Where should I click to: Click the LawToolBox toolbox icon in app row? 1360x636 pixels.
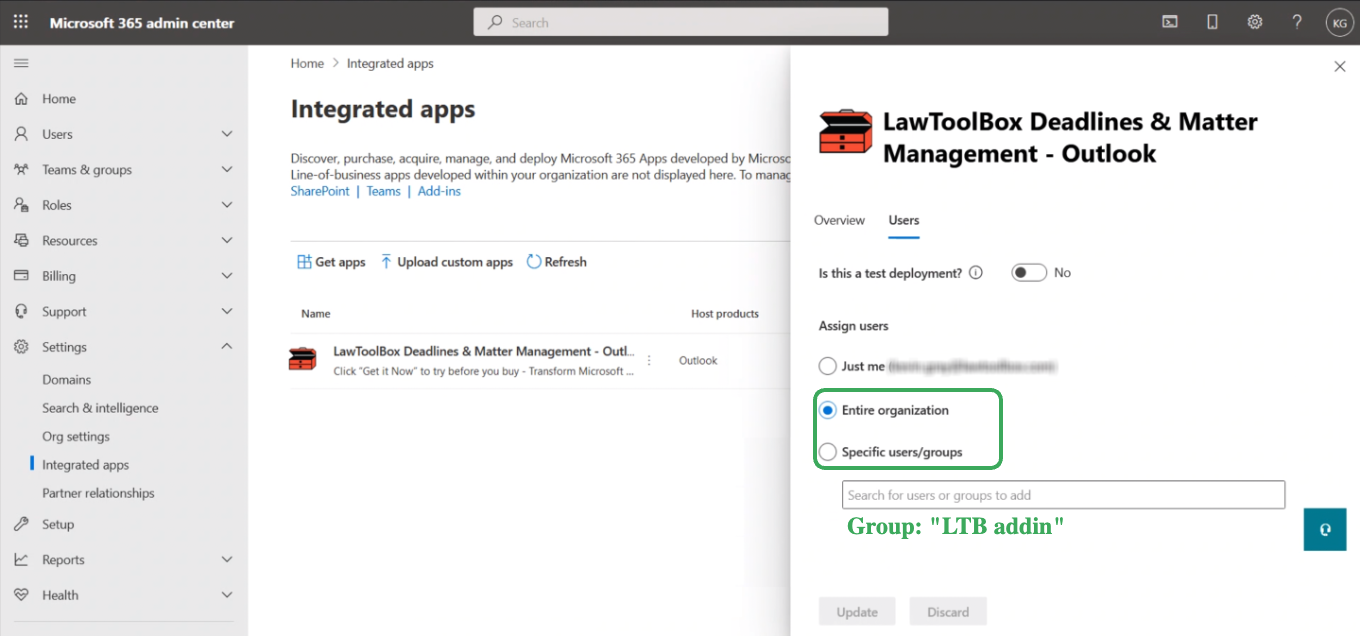(x=302, y=360)
